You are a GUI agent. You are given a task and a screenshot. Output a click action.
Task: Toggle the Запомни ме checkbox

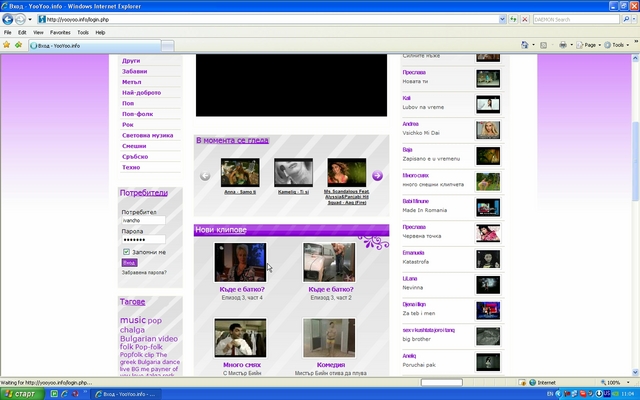pos(126,252)
